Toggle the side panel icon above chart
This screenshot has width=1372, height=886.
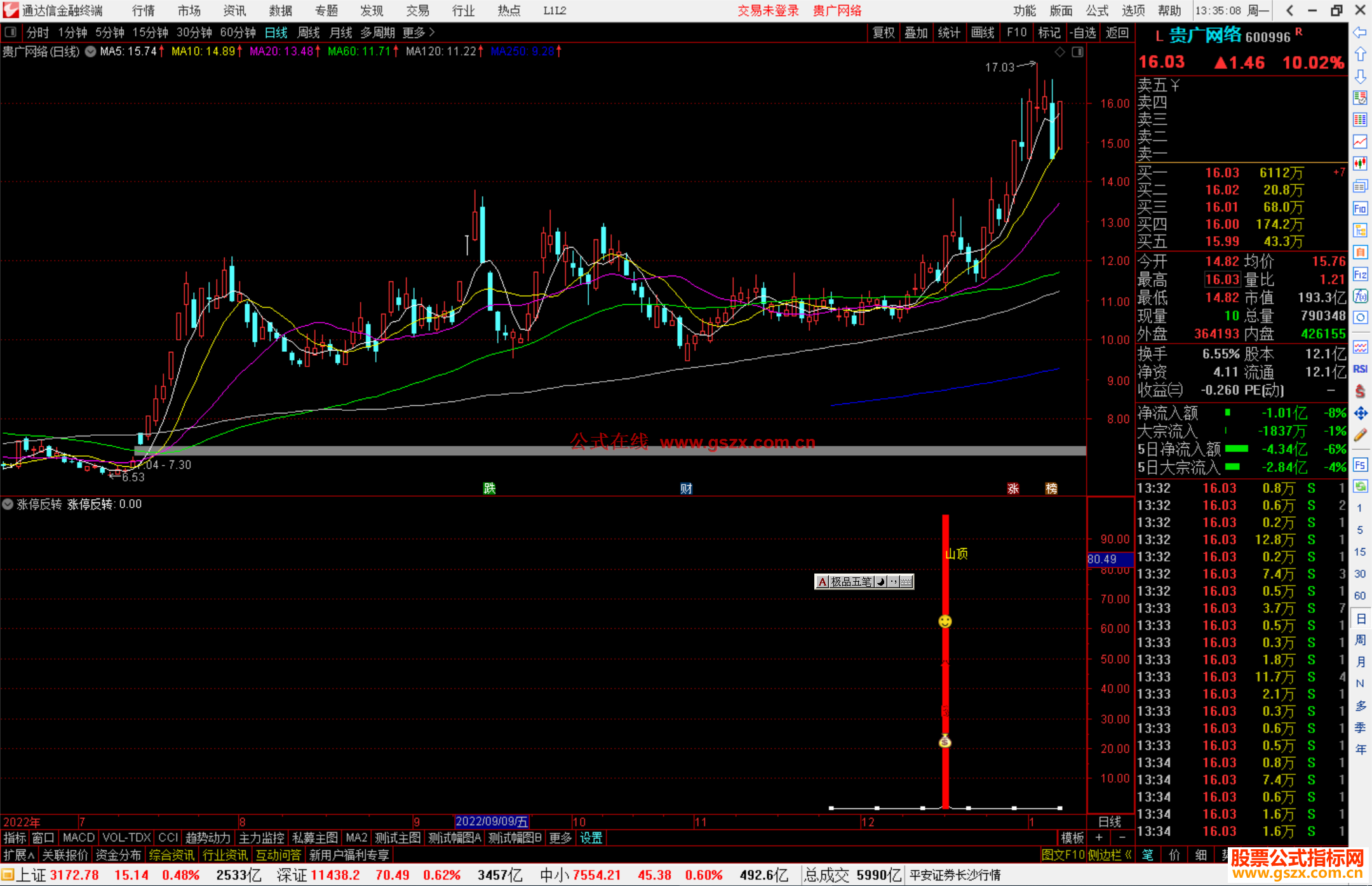[1077, 52]
